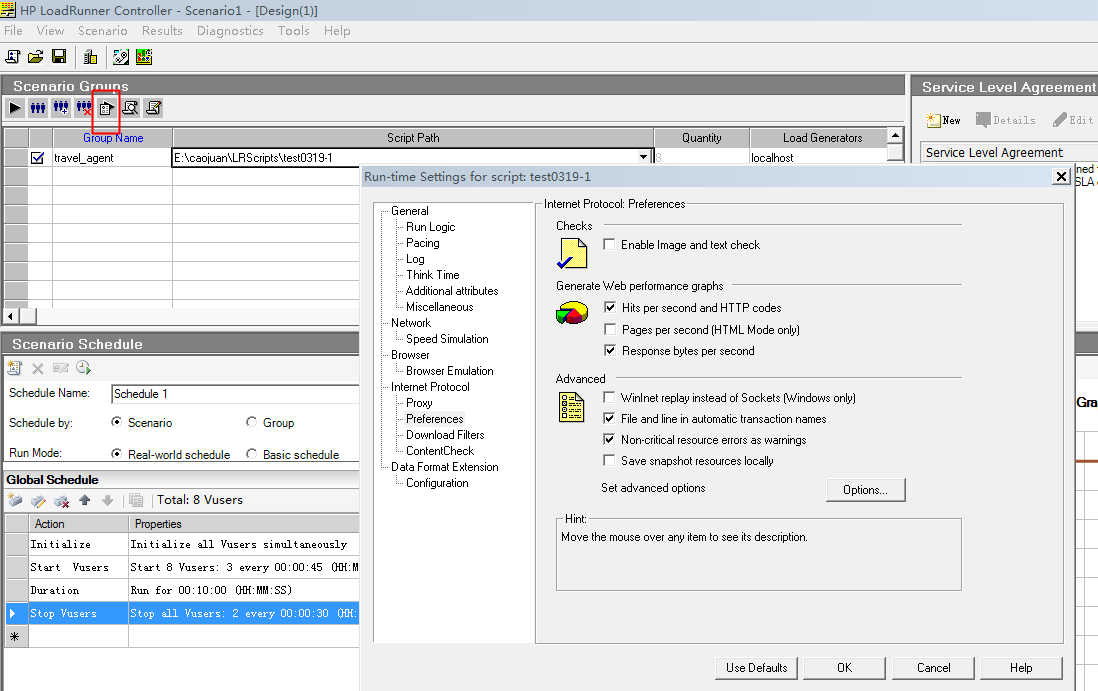Image resolution: width=1098 pixels, height=691 pixels.
Task: Click OK in Run-time Settings
Action: [x=845, y=668]
